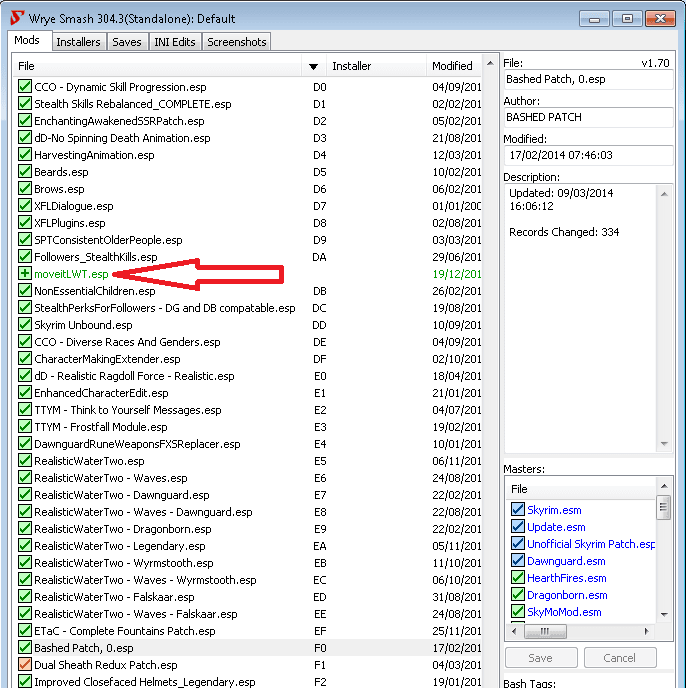
Task: Sort mods by Installer column header
Action: point(376,66)
